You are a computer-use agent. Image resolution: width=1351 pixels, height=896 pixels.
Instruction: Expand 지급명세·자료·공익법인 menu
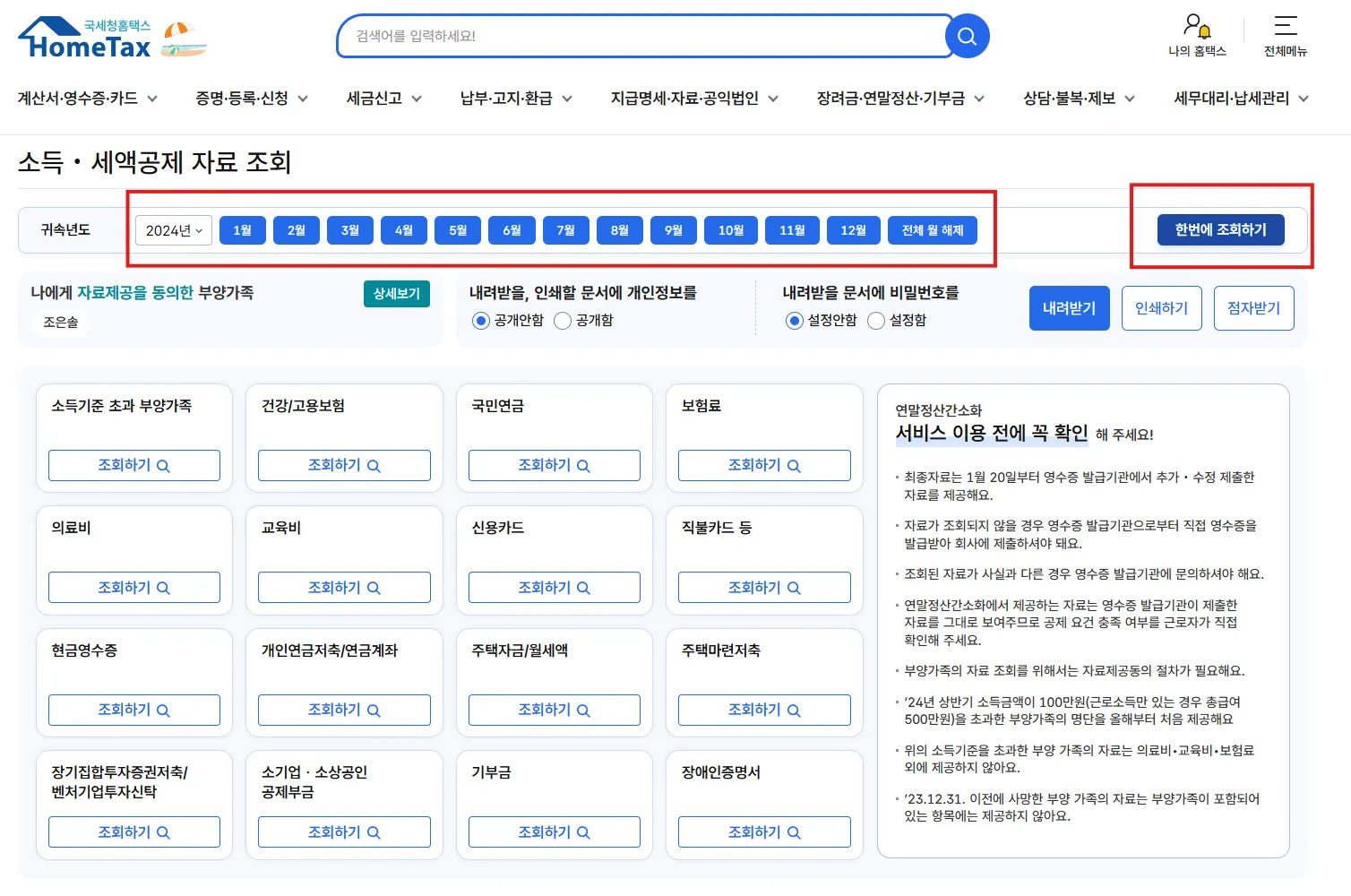tap(694, 99)
